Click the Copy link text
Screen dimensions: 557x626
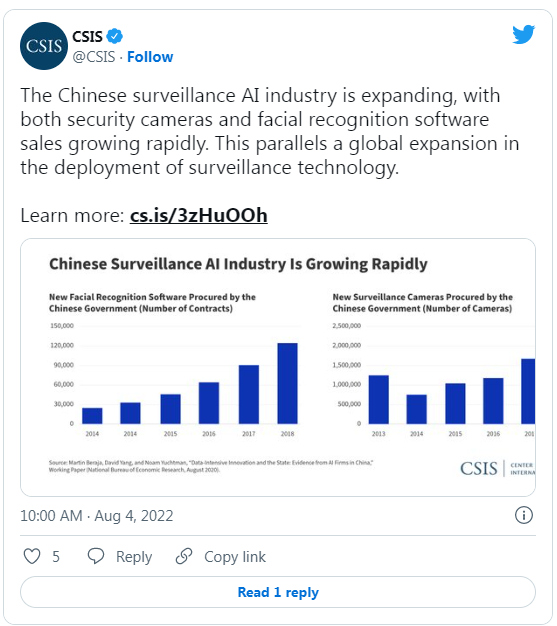[235, 557]
